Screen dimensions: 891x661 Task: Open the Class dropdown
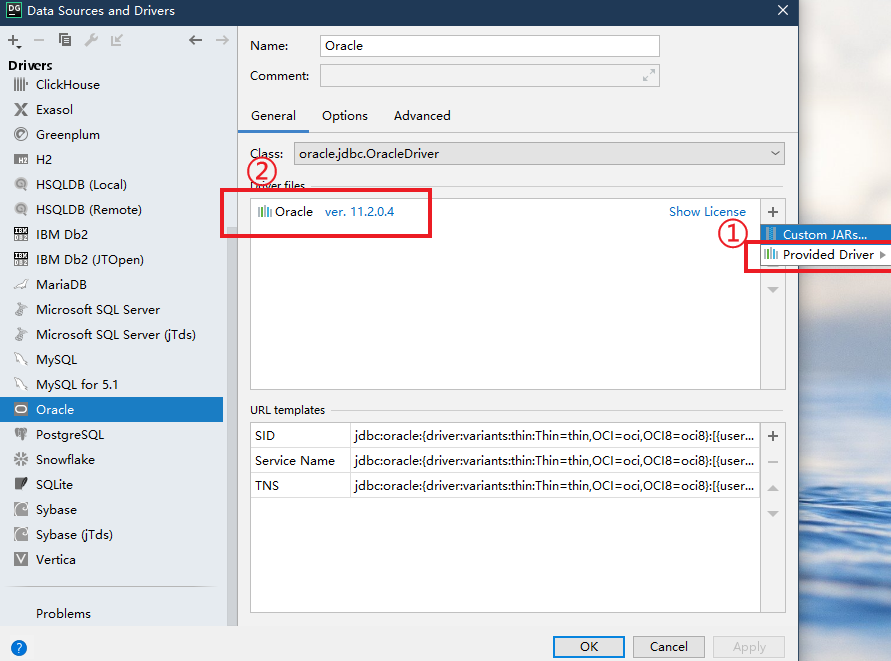point(775,153)
